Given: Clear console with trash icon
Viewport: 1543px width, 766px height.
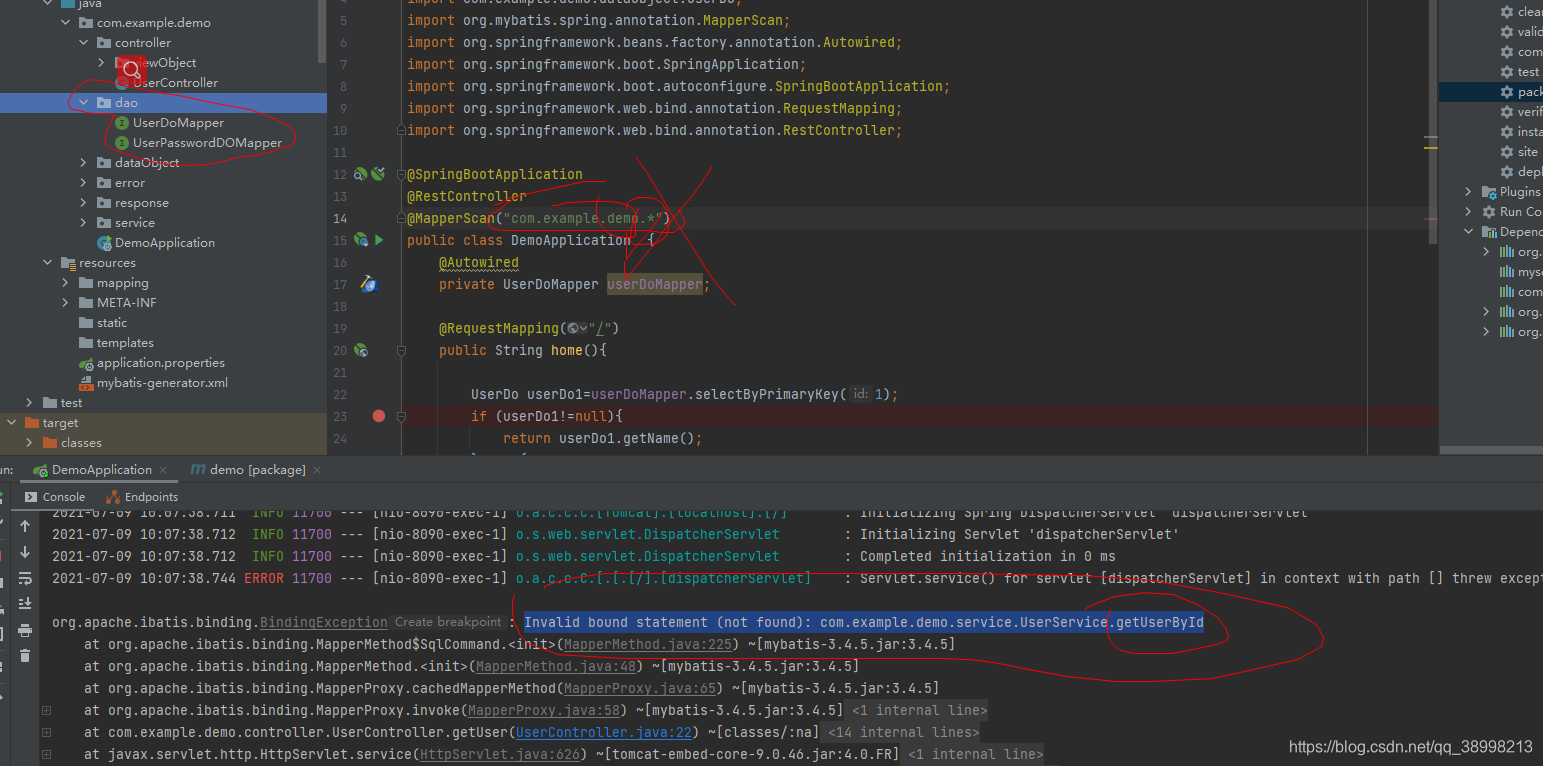Looking at the screenshot, I should (x=25, y=656).
